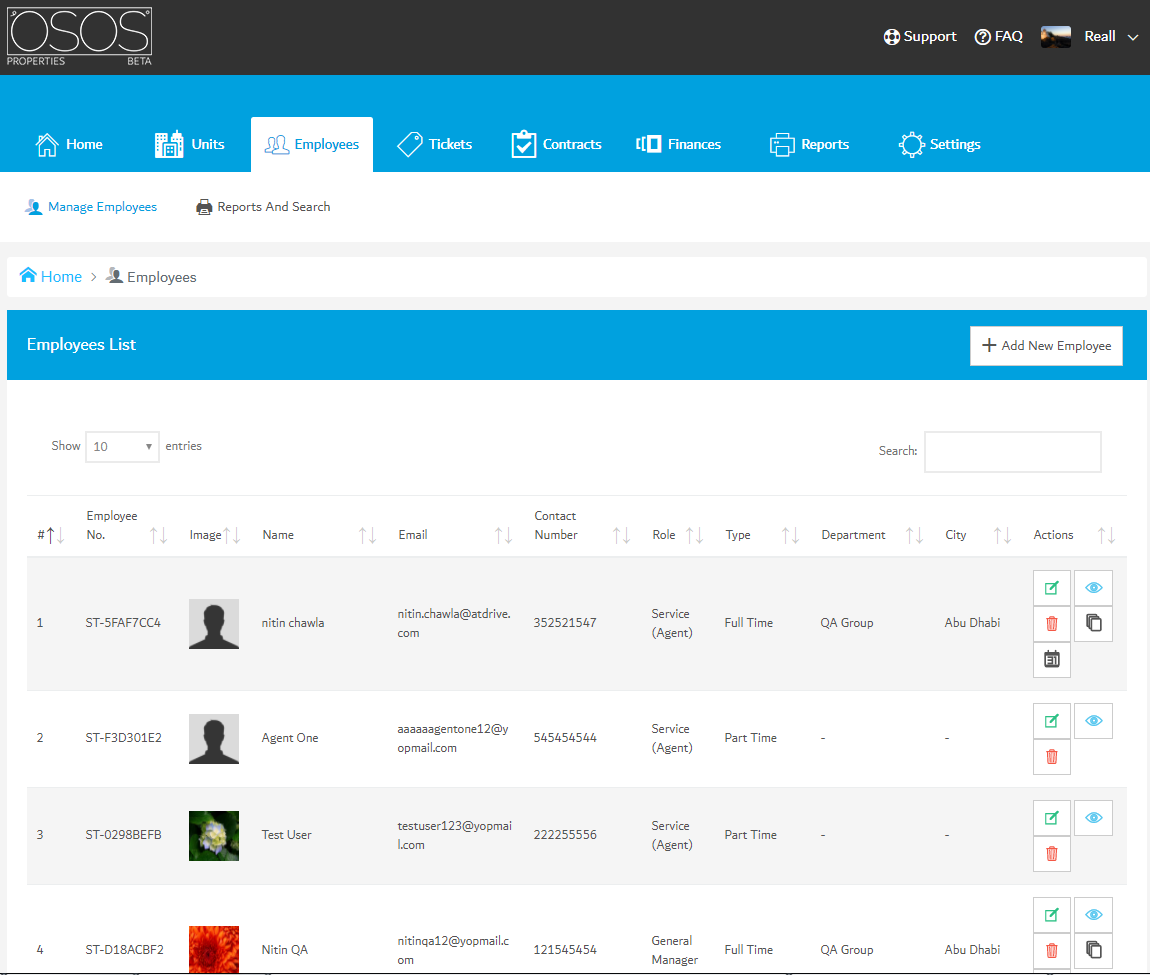Edit employee nitin chawla

[x=1052, y=588]
